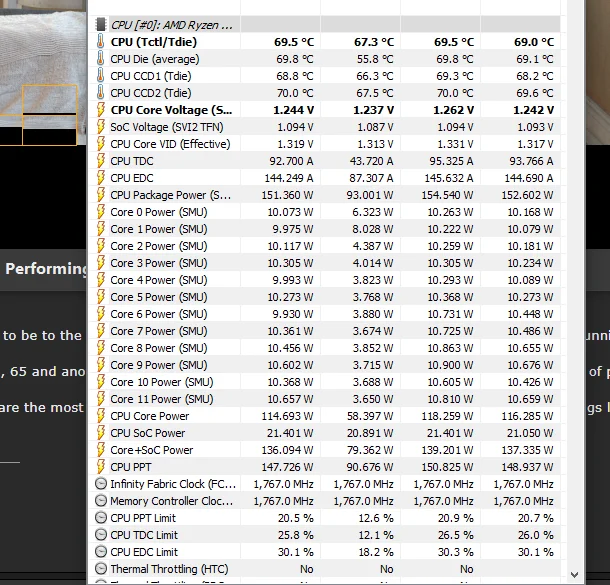Select the CPU (Tctl/Tdie) sensor label
The width and height of the screenshot is (610, 585).
pyautogui.click(x=154, y=42)
